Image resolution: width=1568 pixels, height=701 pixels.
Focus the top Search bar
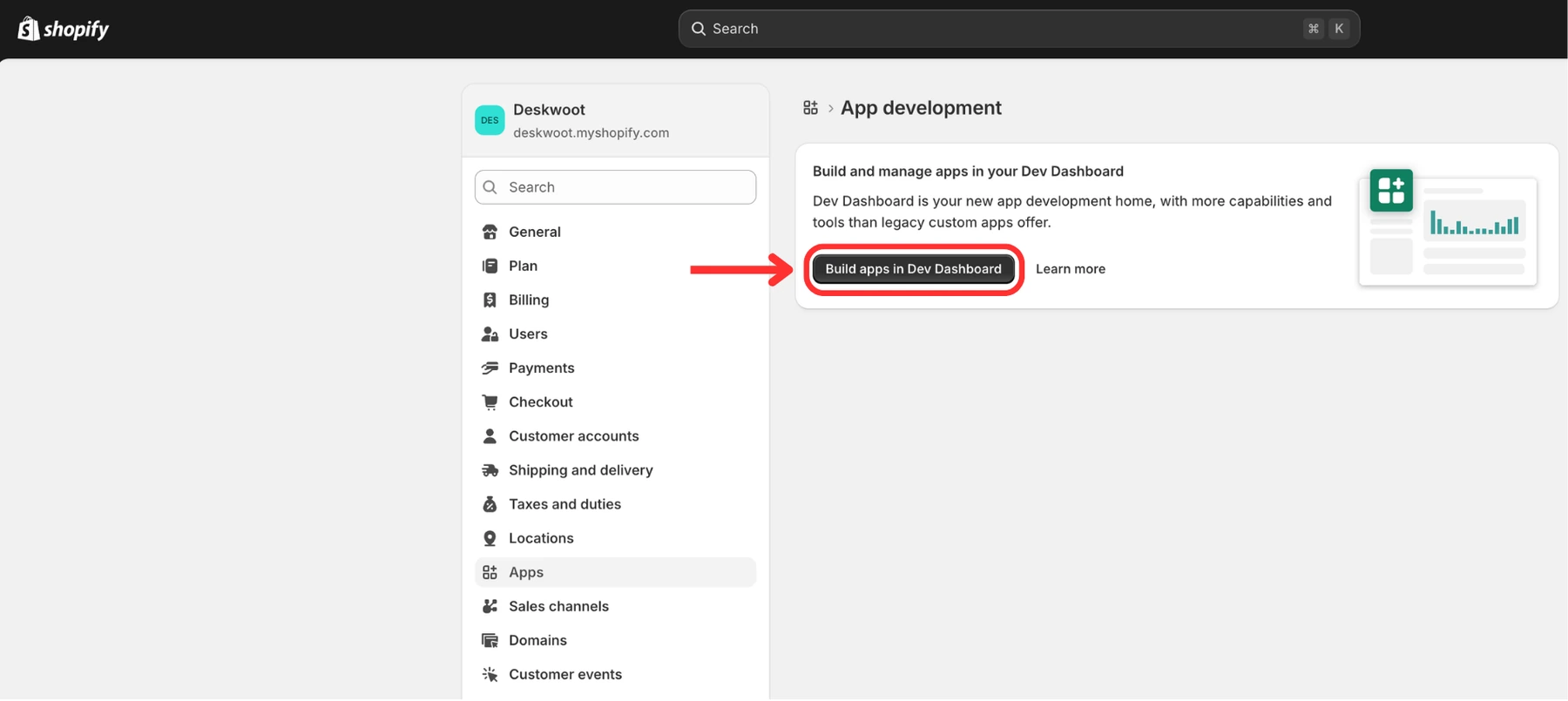tap(1018, 29)
